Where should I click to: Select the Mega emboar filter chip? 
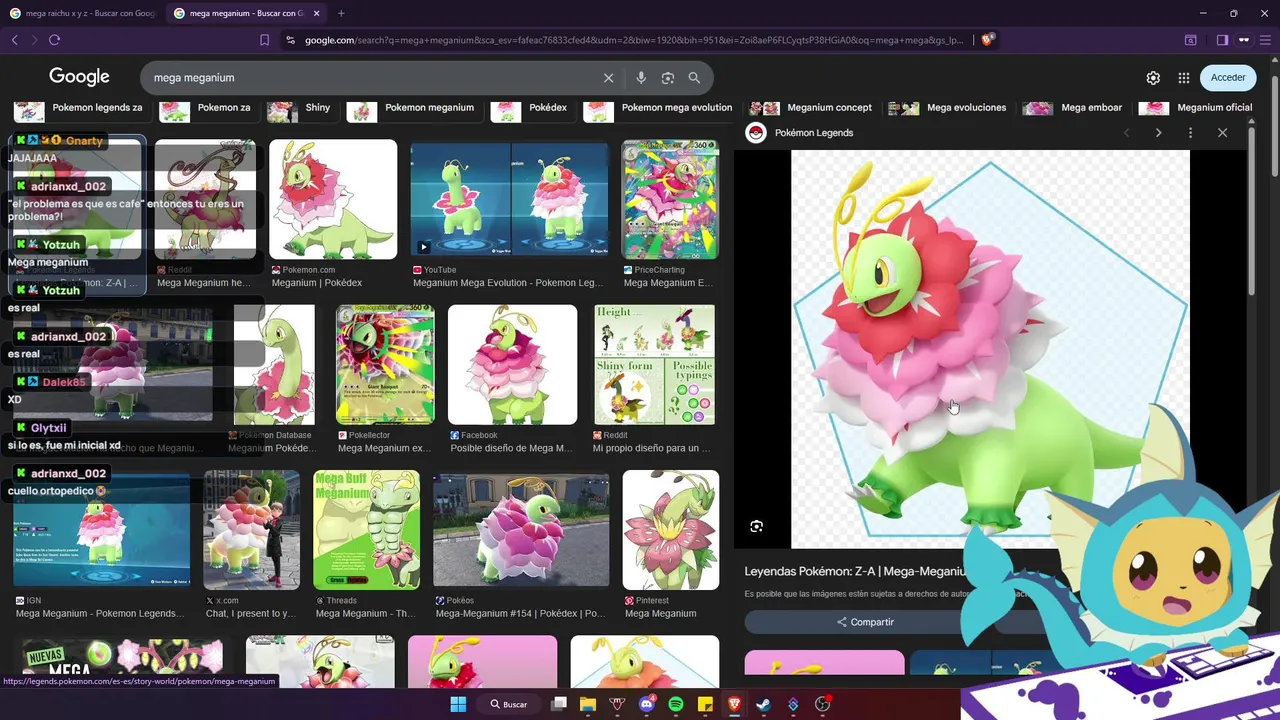tap(1073, 108)
